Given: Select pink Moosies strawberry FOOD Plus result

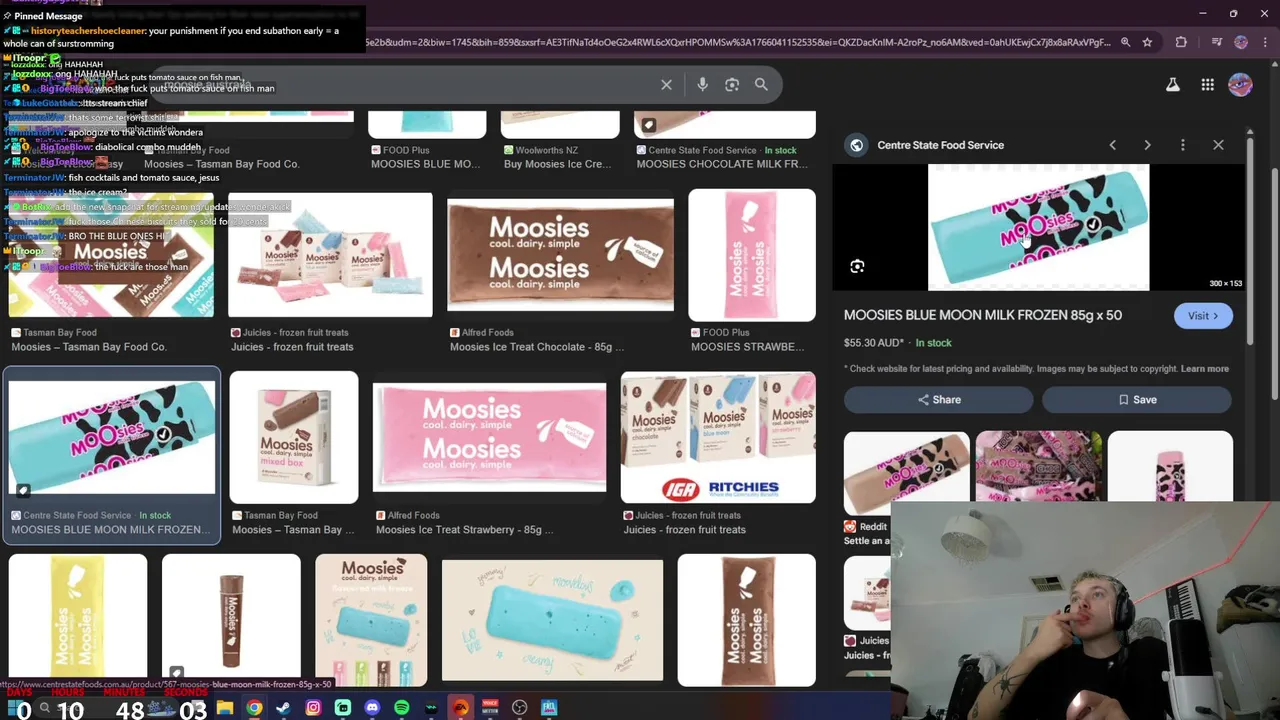Looking at the screenshot, I should (x=752, y=255).
